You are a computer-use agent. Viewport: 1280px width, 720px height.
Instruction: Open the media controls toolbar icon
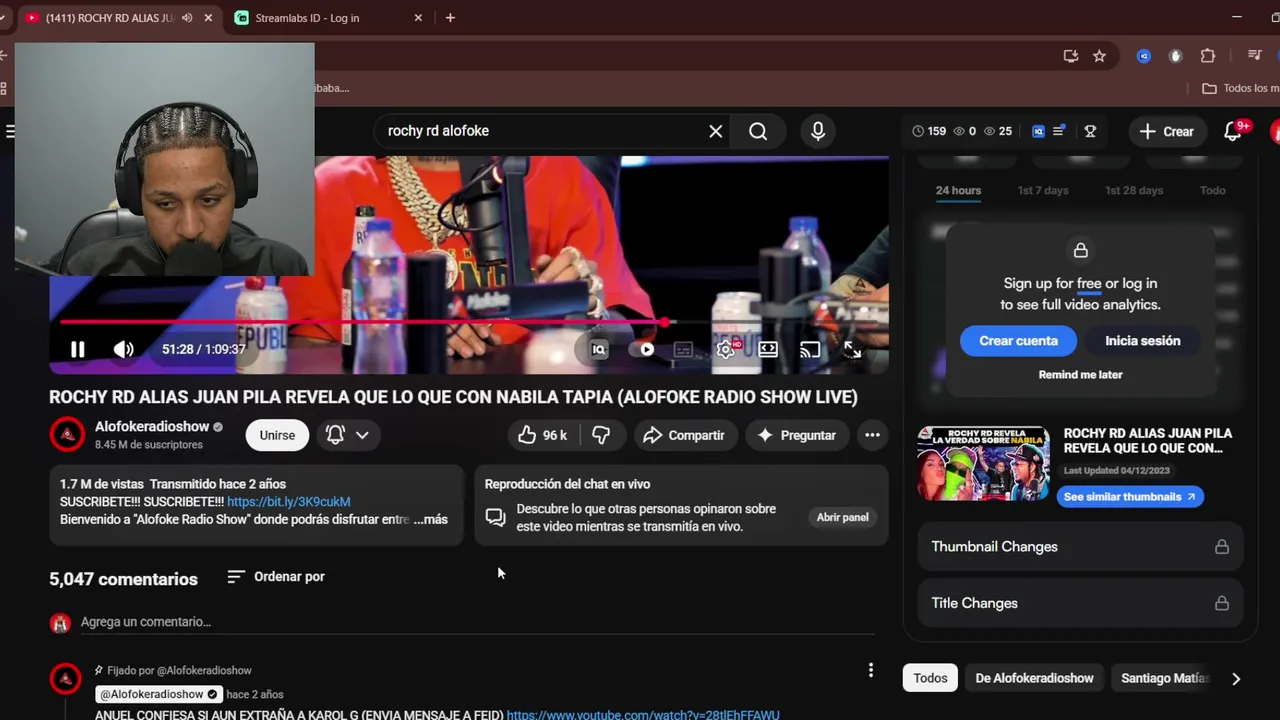point(1254,56)
